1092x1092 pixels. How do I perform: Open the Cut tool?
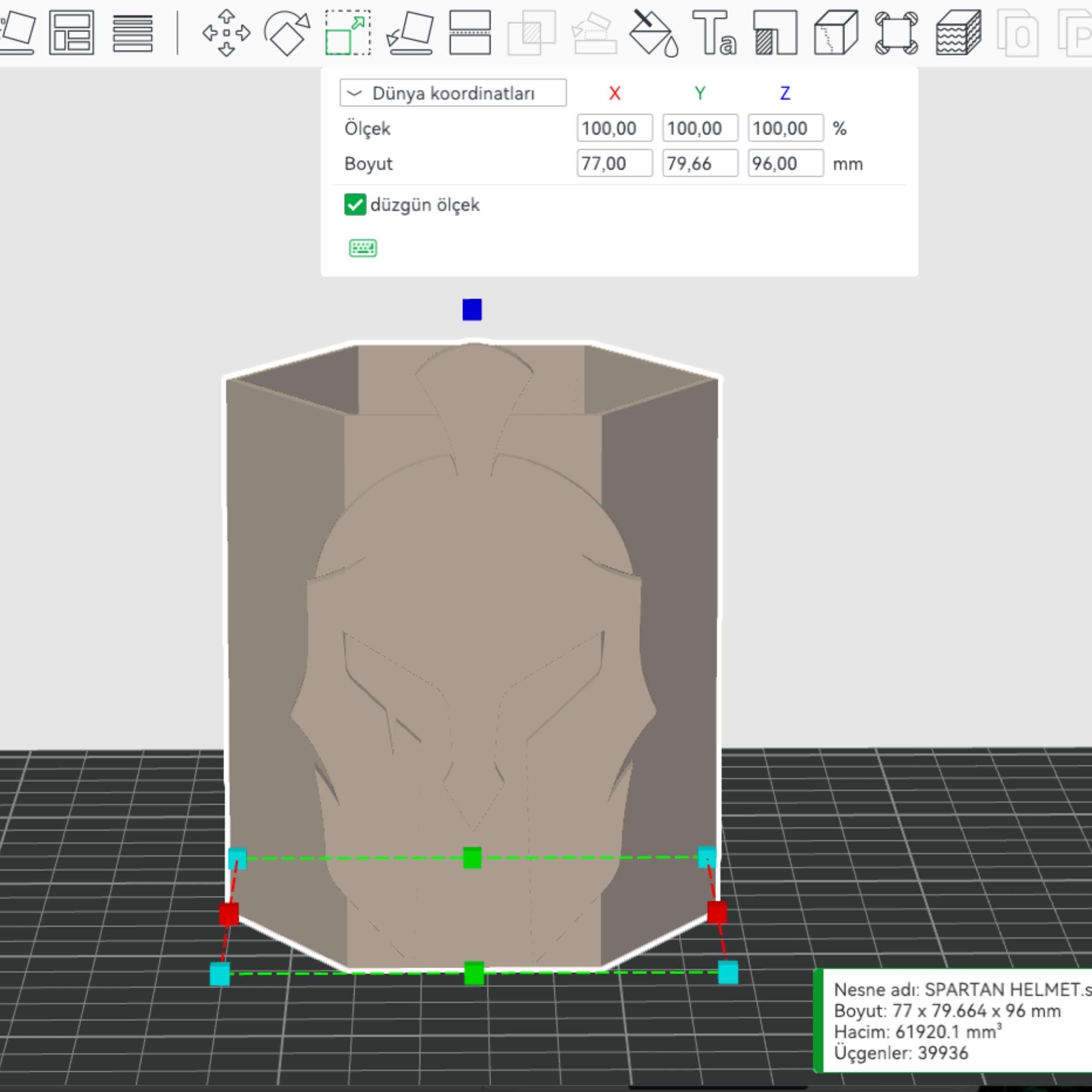(470, 33)
